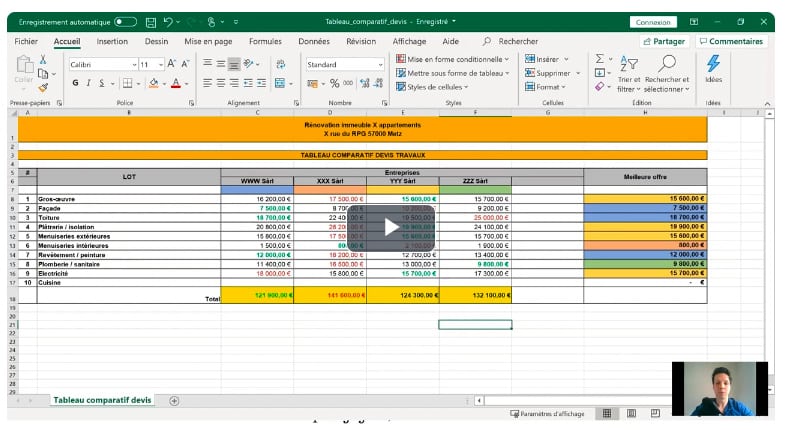Play the video with center play button
Viewport: 787px width, 430px height.
[x=391, y=226]
